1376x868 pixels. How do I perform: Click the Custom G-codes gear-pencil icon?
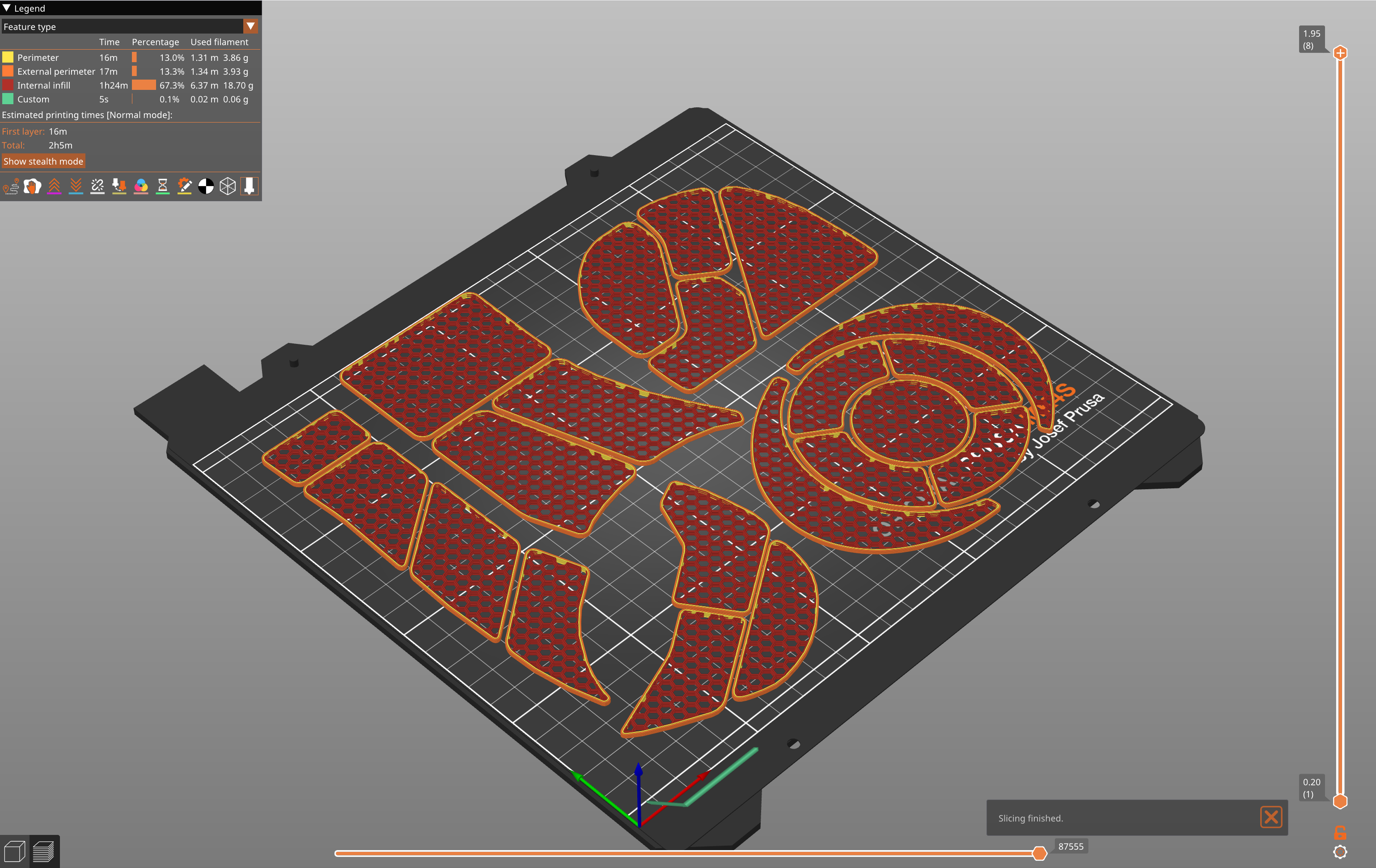pos(185,186)
